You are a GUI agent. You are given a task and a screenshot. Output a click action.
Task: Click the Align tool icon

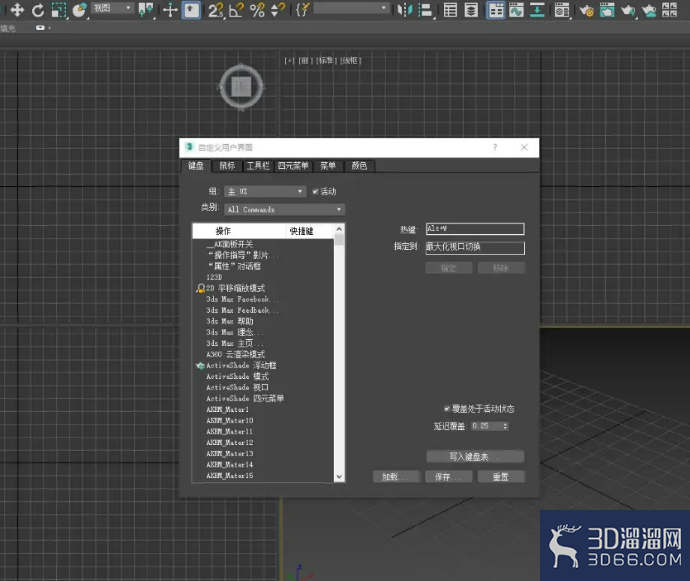(x=426, y=10)
